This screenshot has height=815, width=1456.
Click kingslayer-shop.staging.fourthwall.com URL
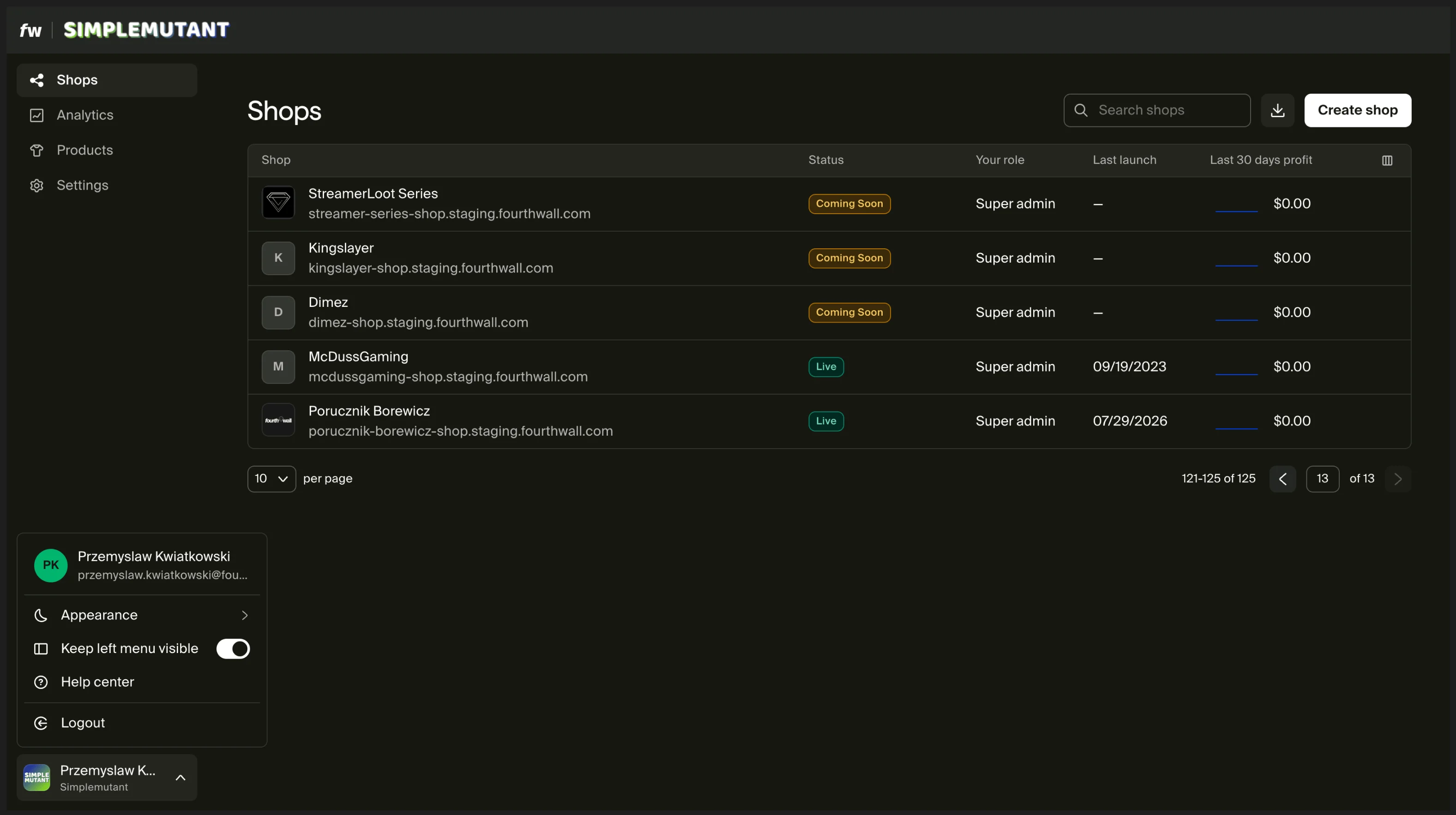[431, 268]
